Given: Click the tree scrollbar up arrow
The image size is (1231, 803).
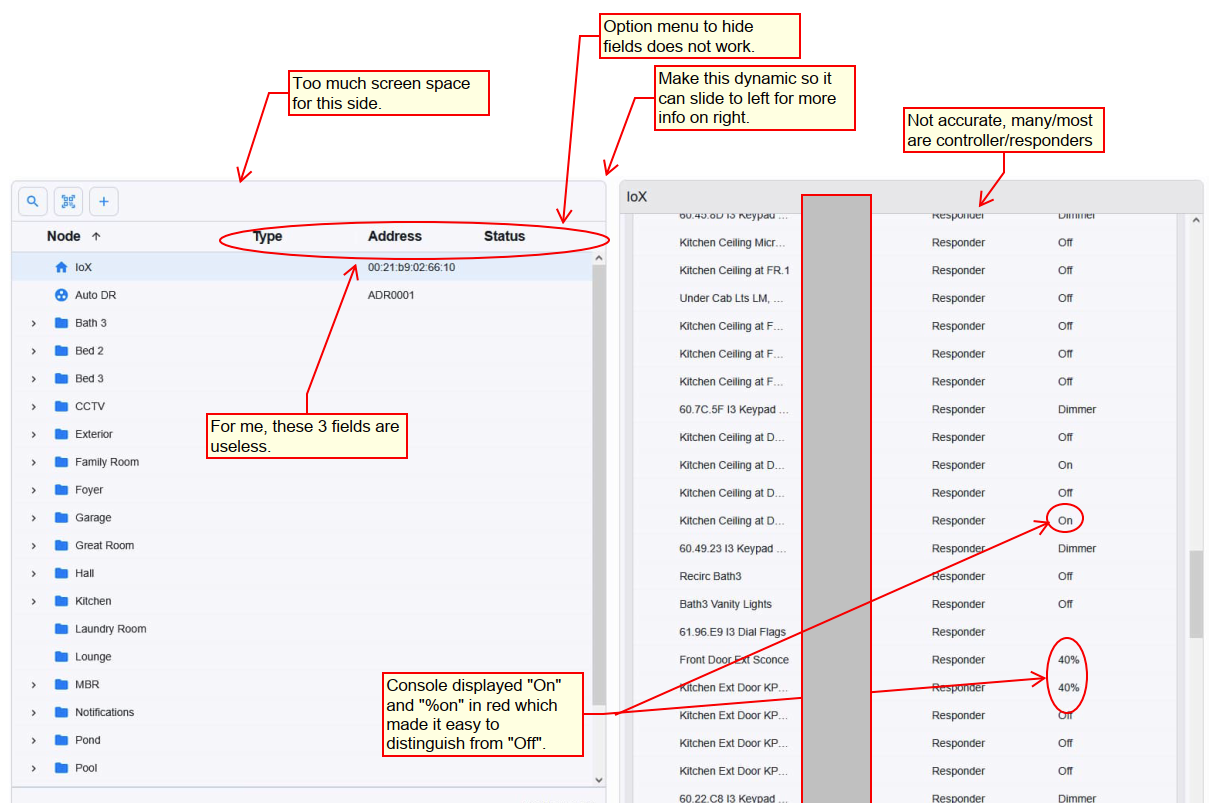Looking at the screenshot, I should point(599,258).
